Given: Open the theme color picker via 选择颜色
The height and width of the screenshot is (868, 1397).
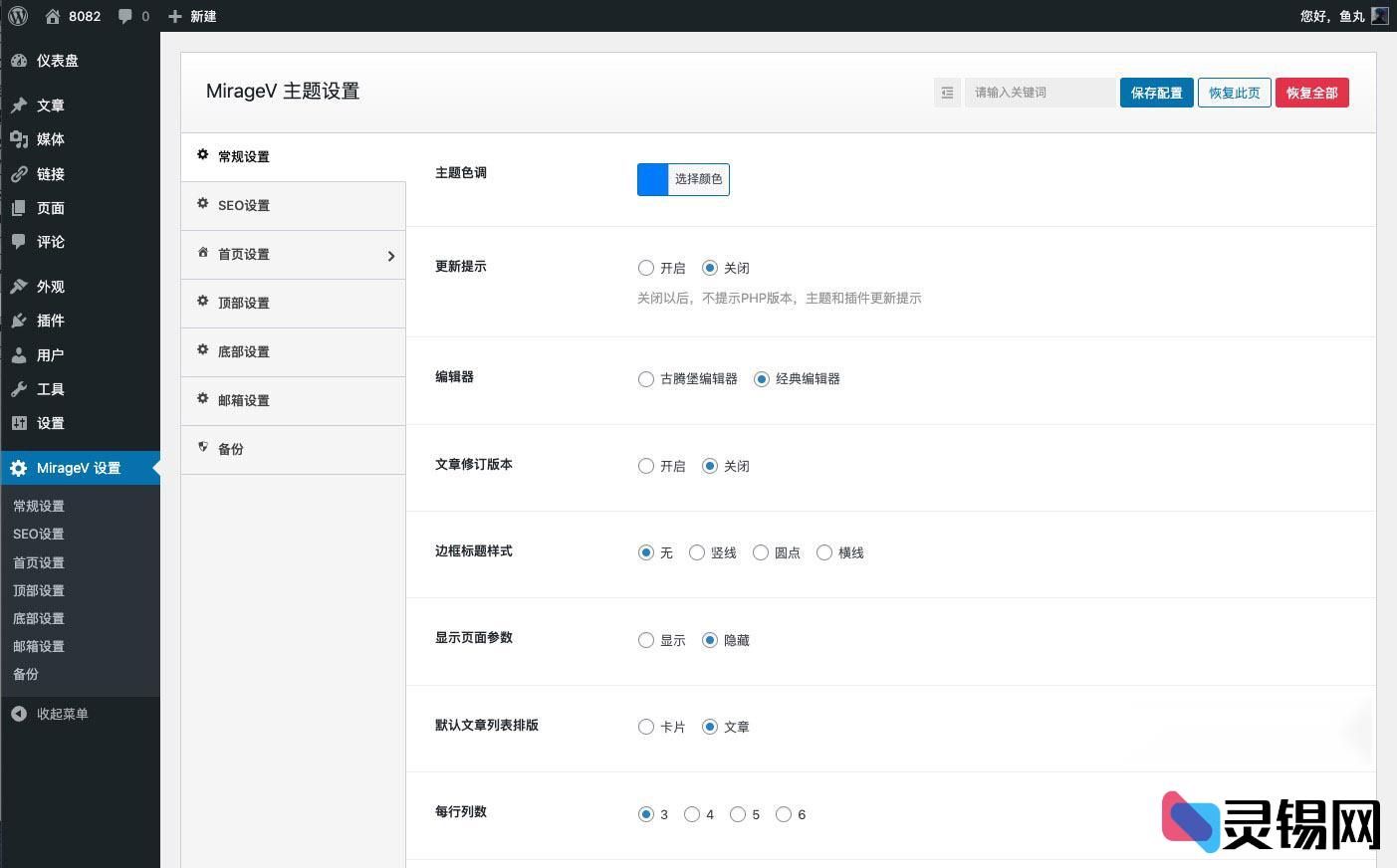Looking at the screenshot, I should (x=700, y=179).
